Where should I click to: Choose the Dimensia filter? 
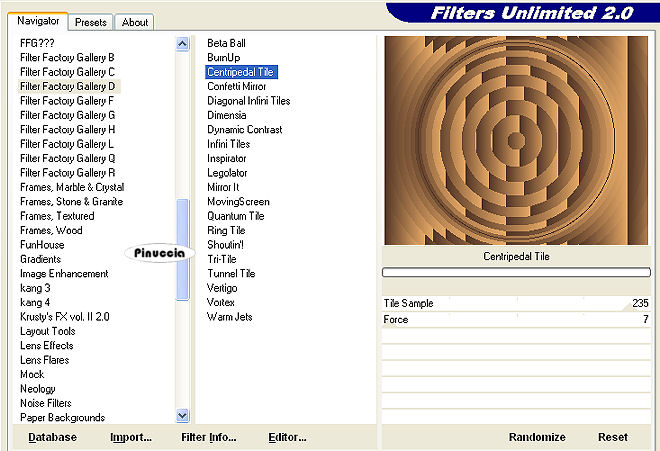[x=226, y=115]
